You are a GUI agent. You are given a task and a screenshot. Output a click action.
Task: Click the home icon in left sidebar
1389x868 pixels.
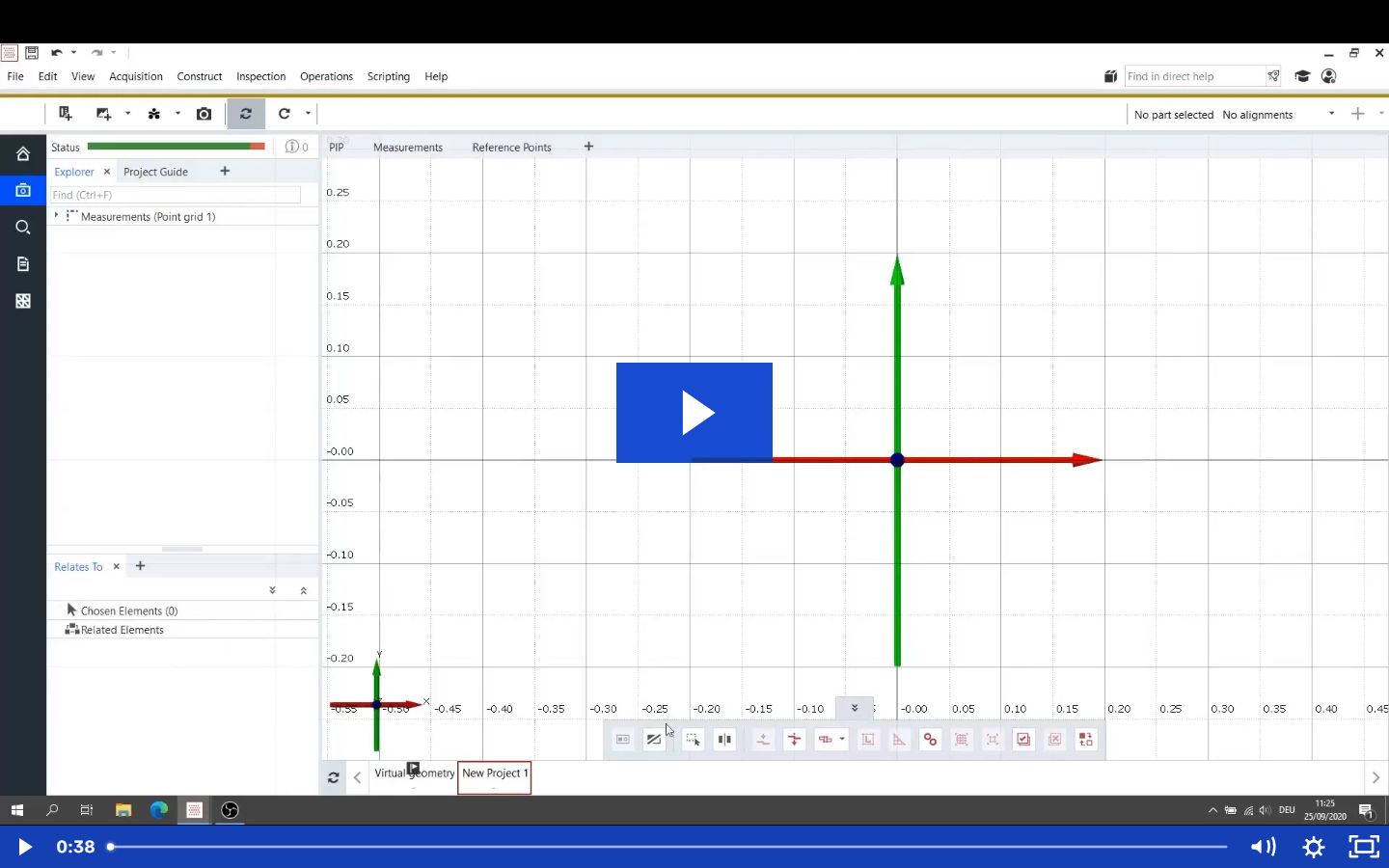coord(23,154)
